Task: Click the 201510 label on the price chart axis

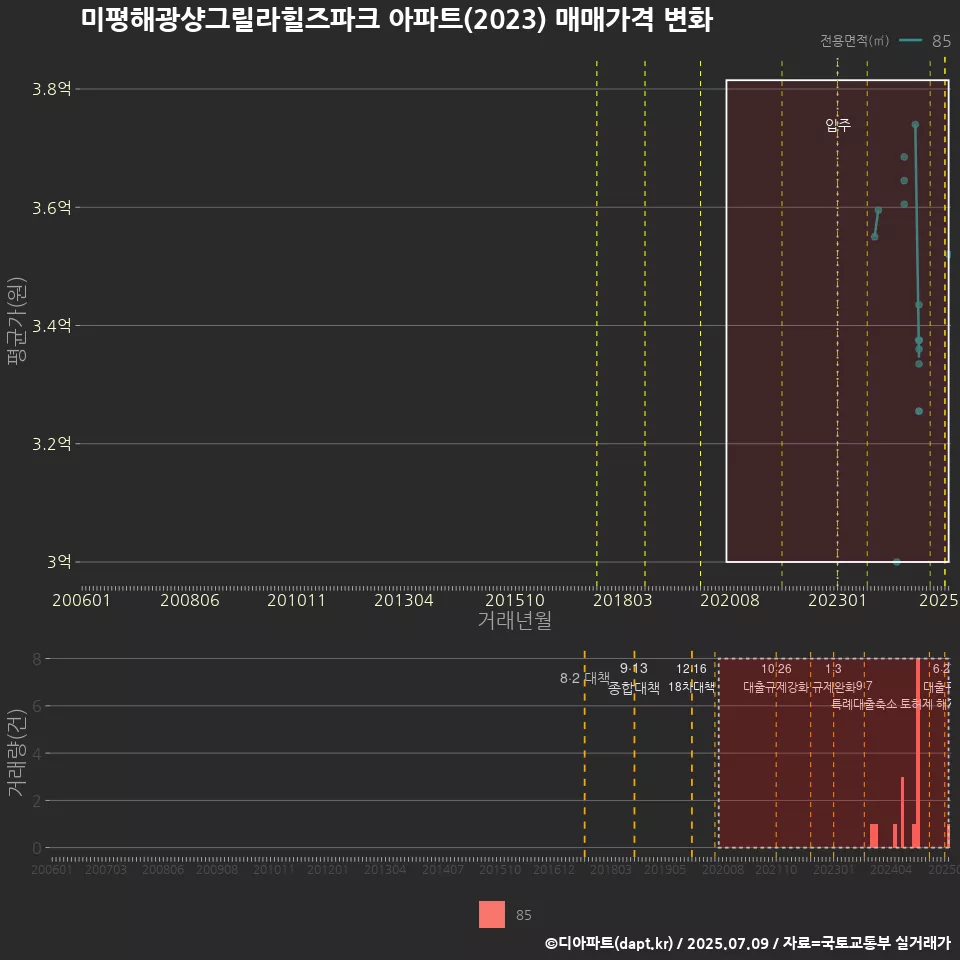Action: [515, 600]
